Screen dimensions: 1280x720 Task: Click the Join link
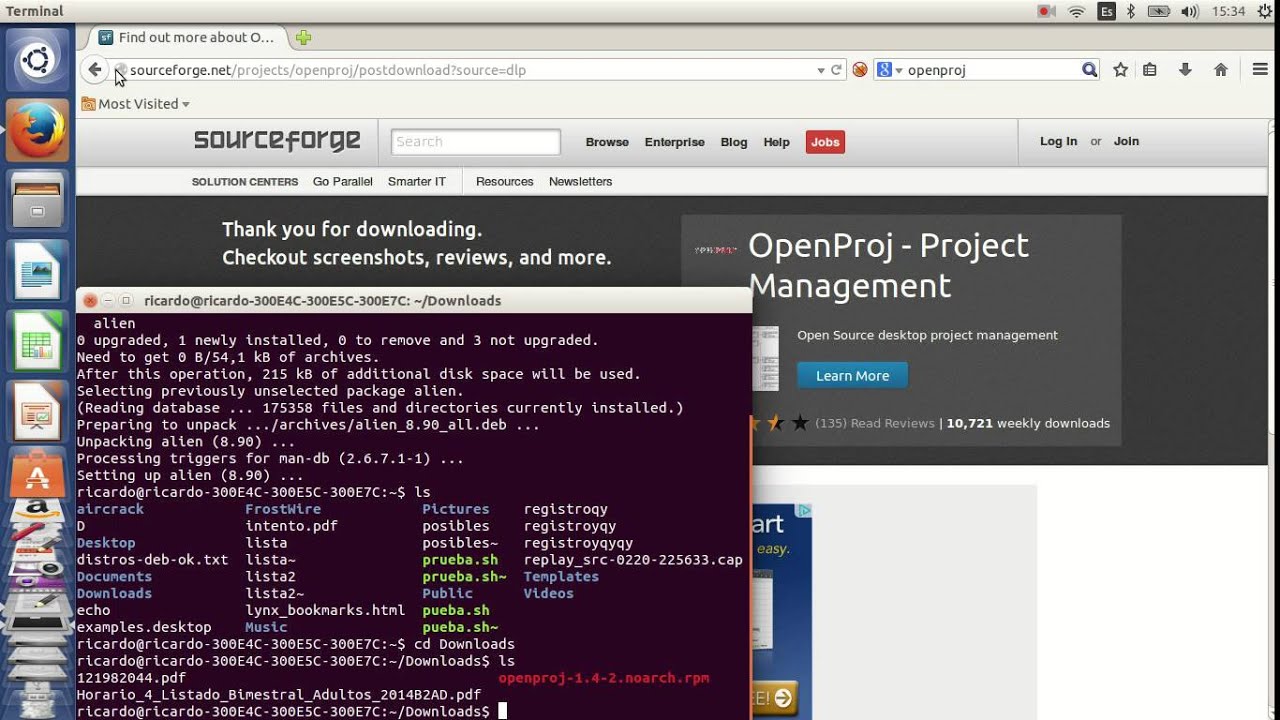click(1126, 141)
